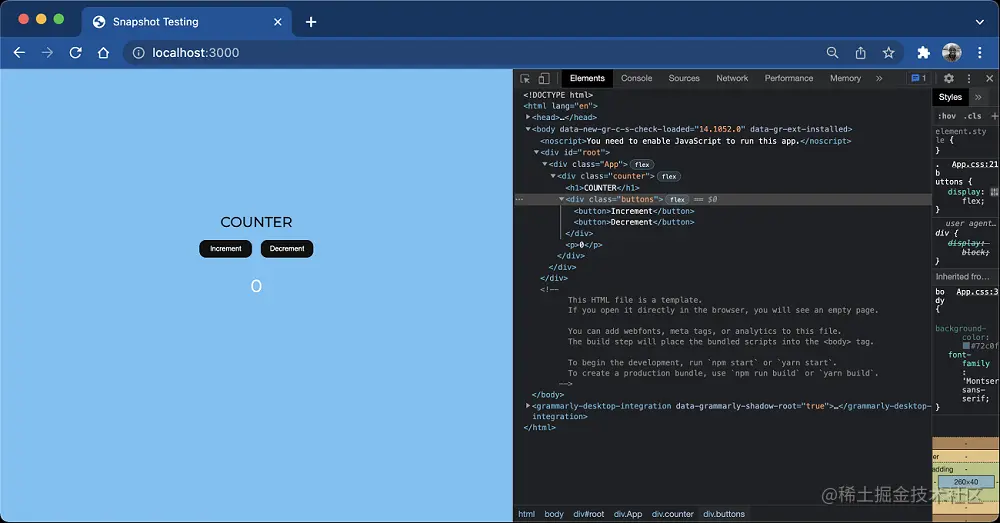Select div.App in the breadcrumb bar

pyautogui.click(x=628, y=514)
